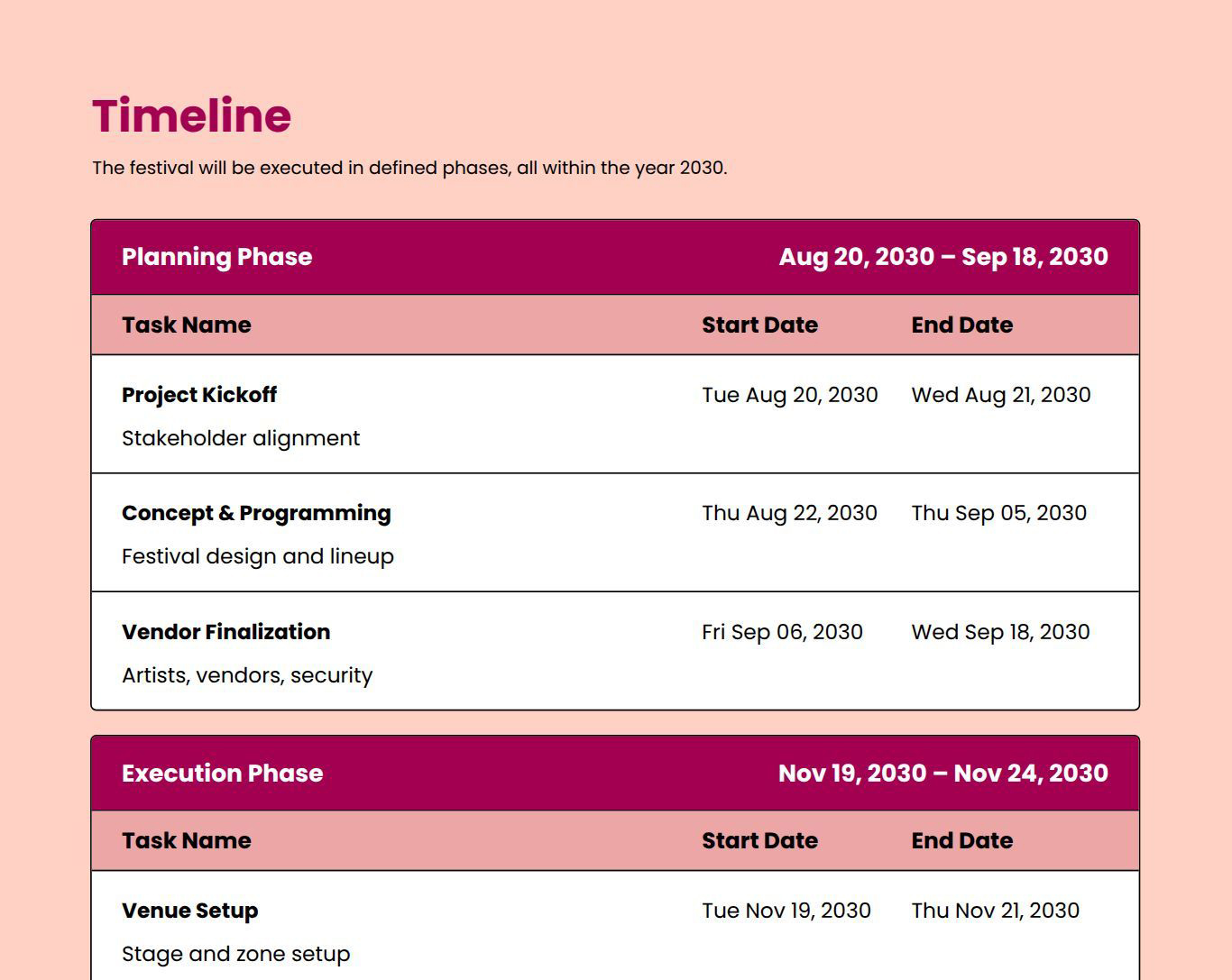Select the festival phases intro sentence
The width and height of the screenshot is (1232, 980).
point(409,168)
